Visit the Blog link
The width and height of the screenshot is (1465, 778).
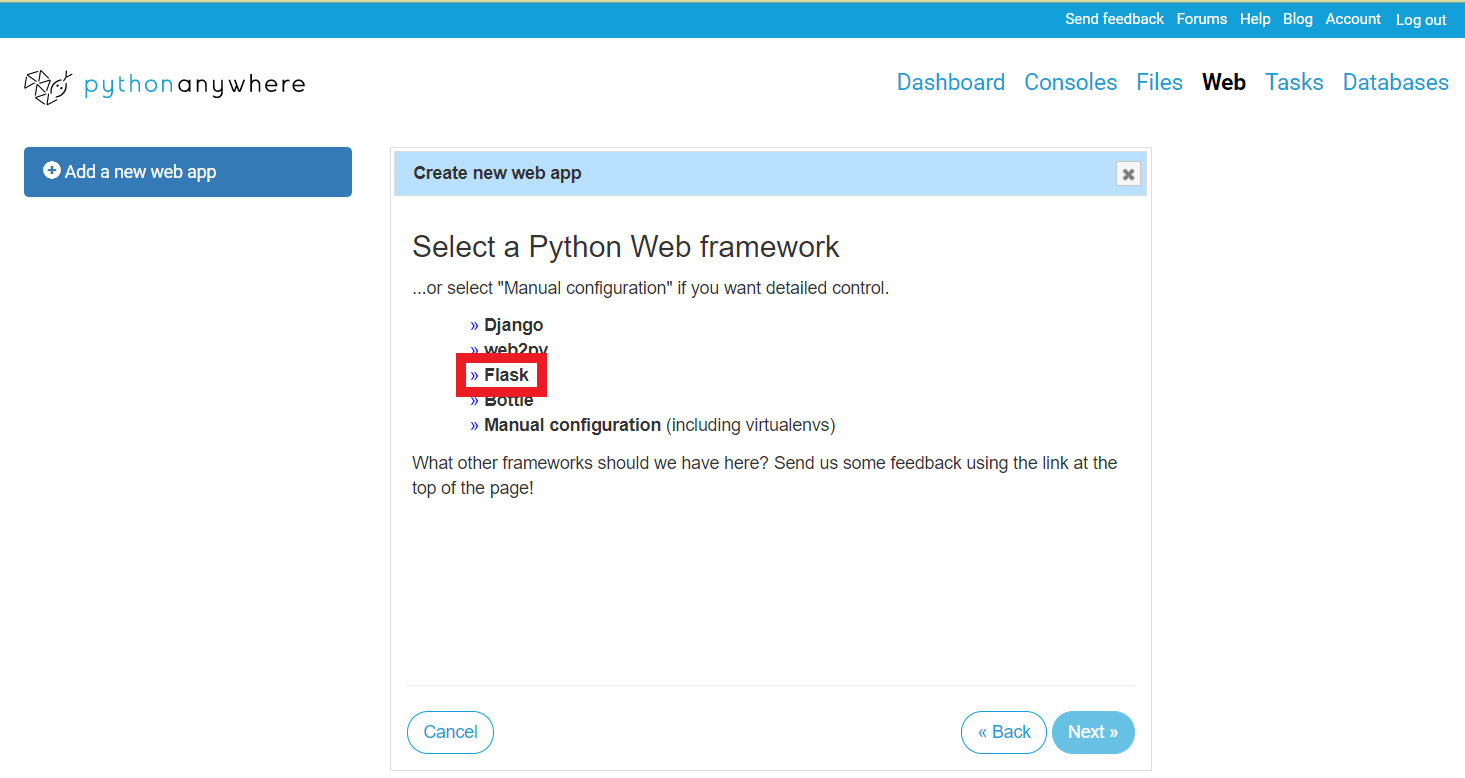[x=1298, y=19]
